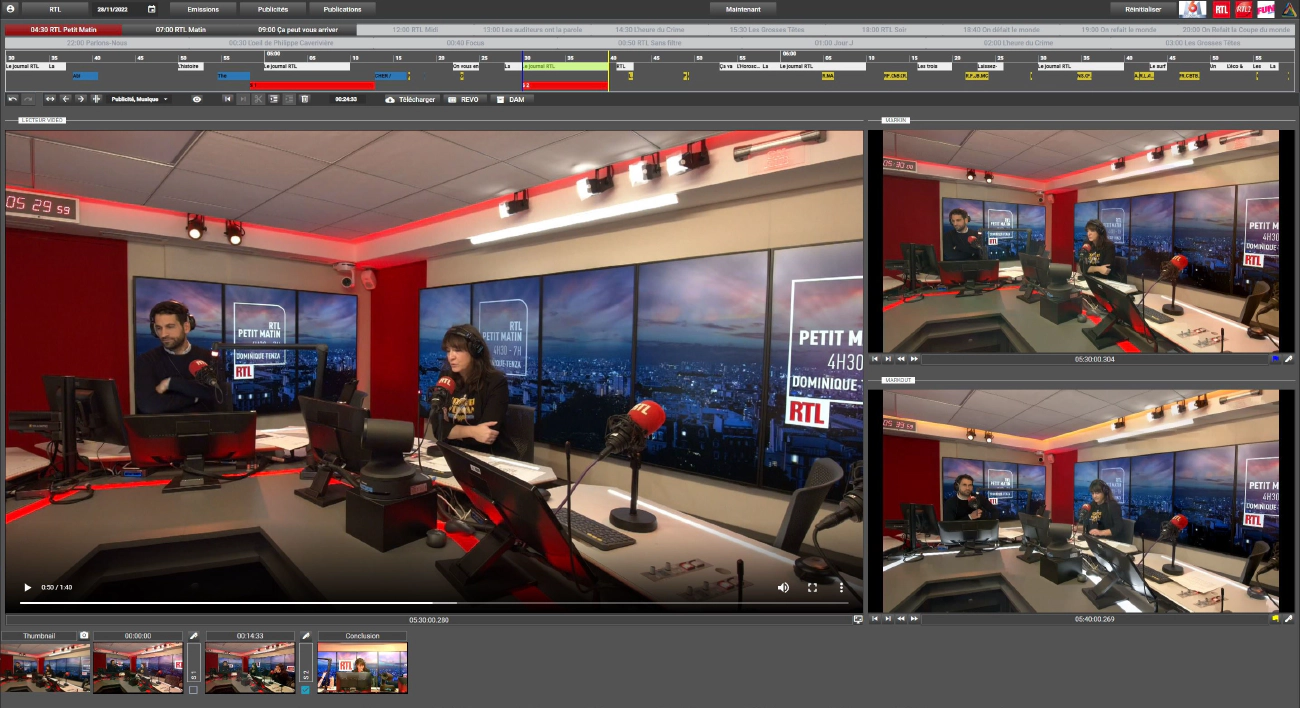Open the Emissions tab
Viewport: 1300px width, 708px height.
[203, 8]
